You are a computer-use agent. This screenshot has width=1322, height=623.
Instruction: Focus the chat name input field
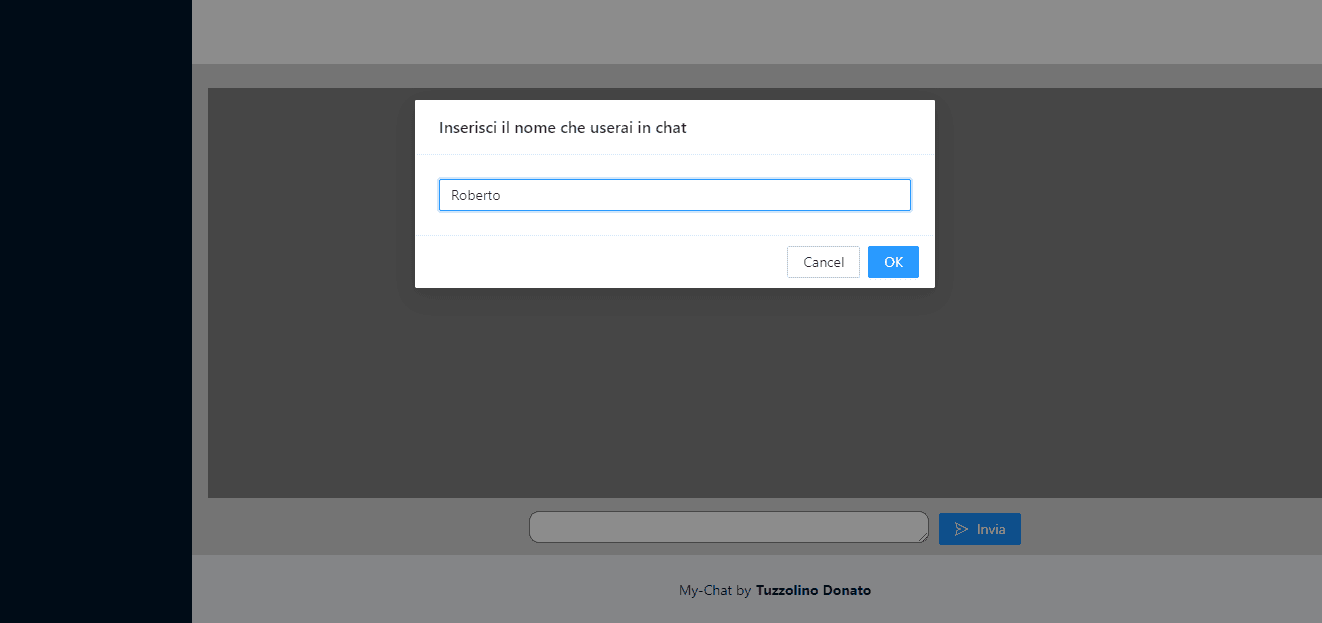click(674, 195)
